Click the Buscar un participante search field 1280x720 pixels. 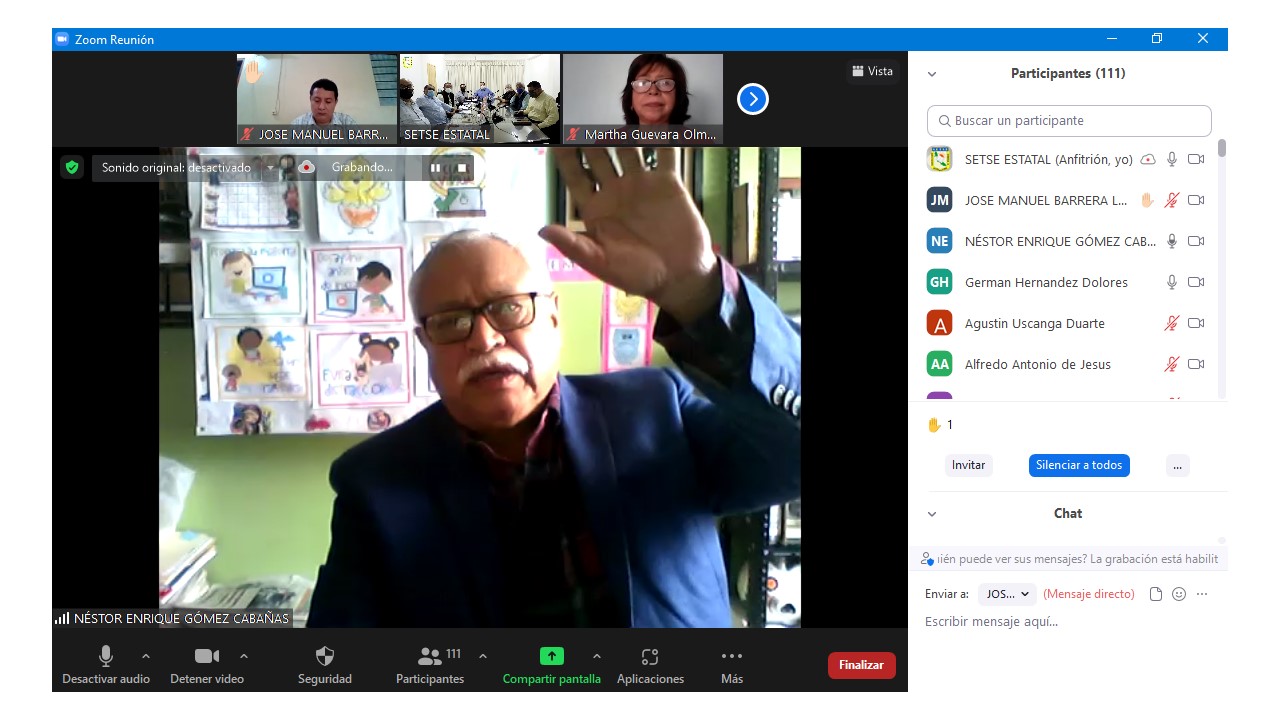[1069, 121]
